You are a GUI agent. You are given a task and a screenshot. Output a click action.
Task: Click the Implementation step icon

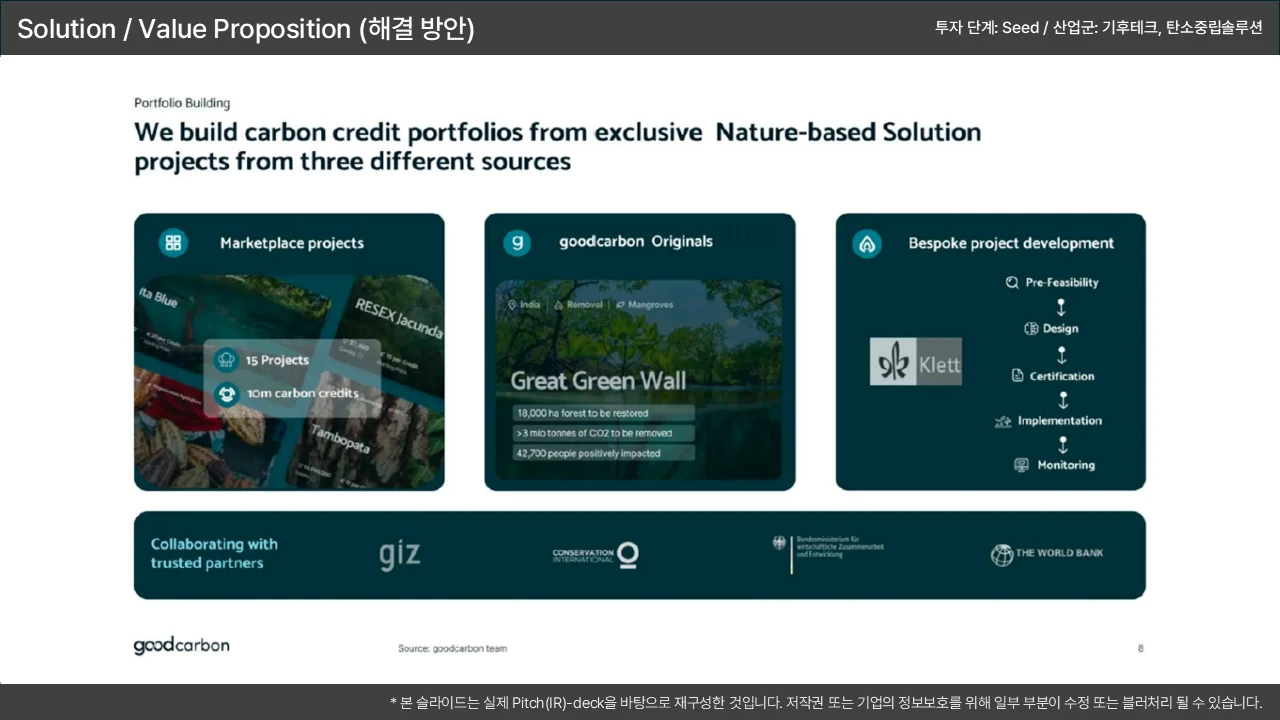click(1003, 422)
